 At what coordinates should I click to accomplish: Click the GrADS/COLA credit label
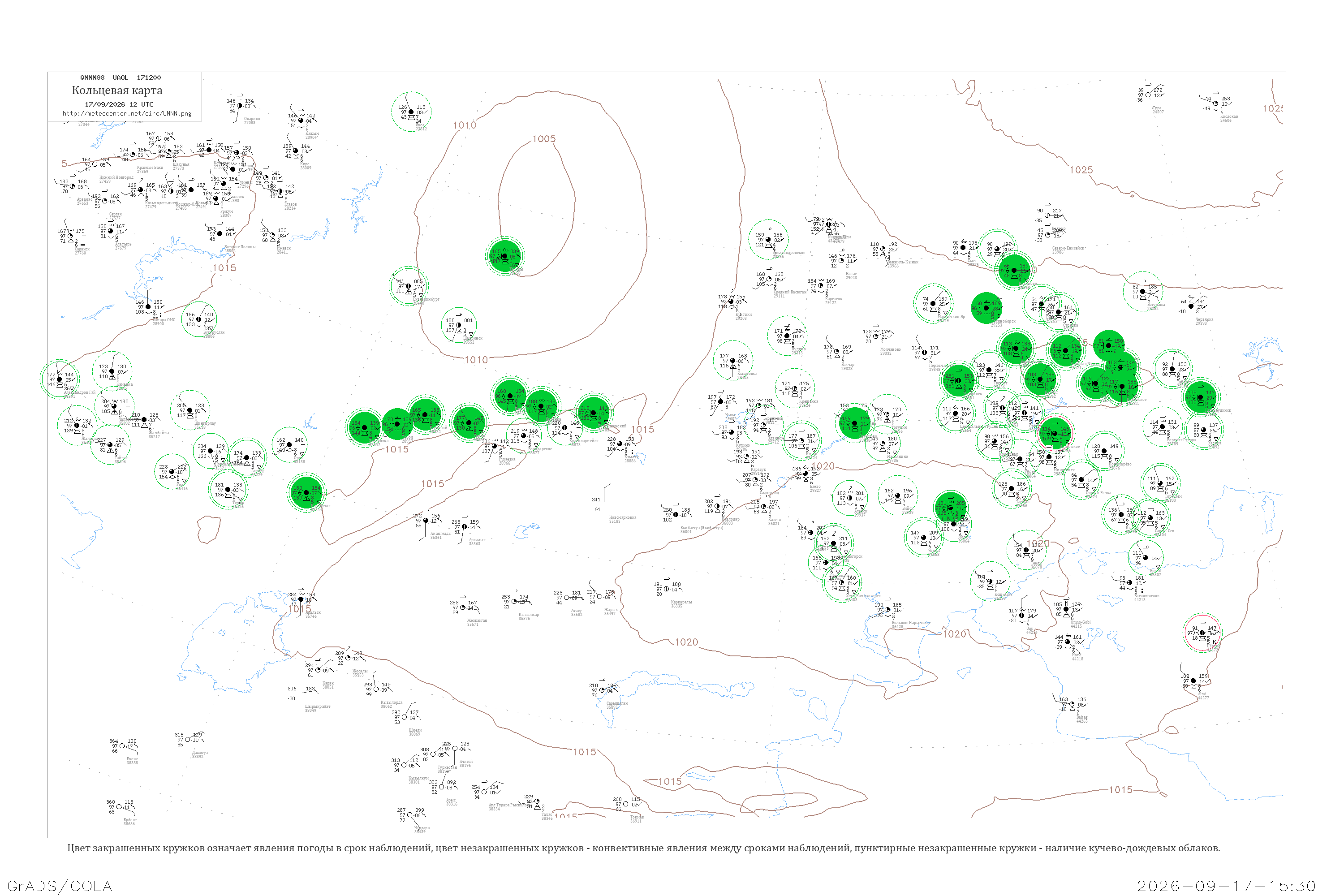coord(60,886)
